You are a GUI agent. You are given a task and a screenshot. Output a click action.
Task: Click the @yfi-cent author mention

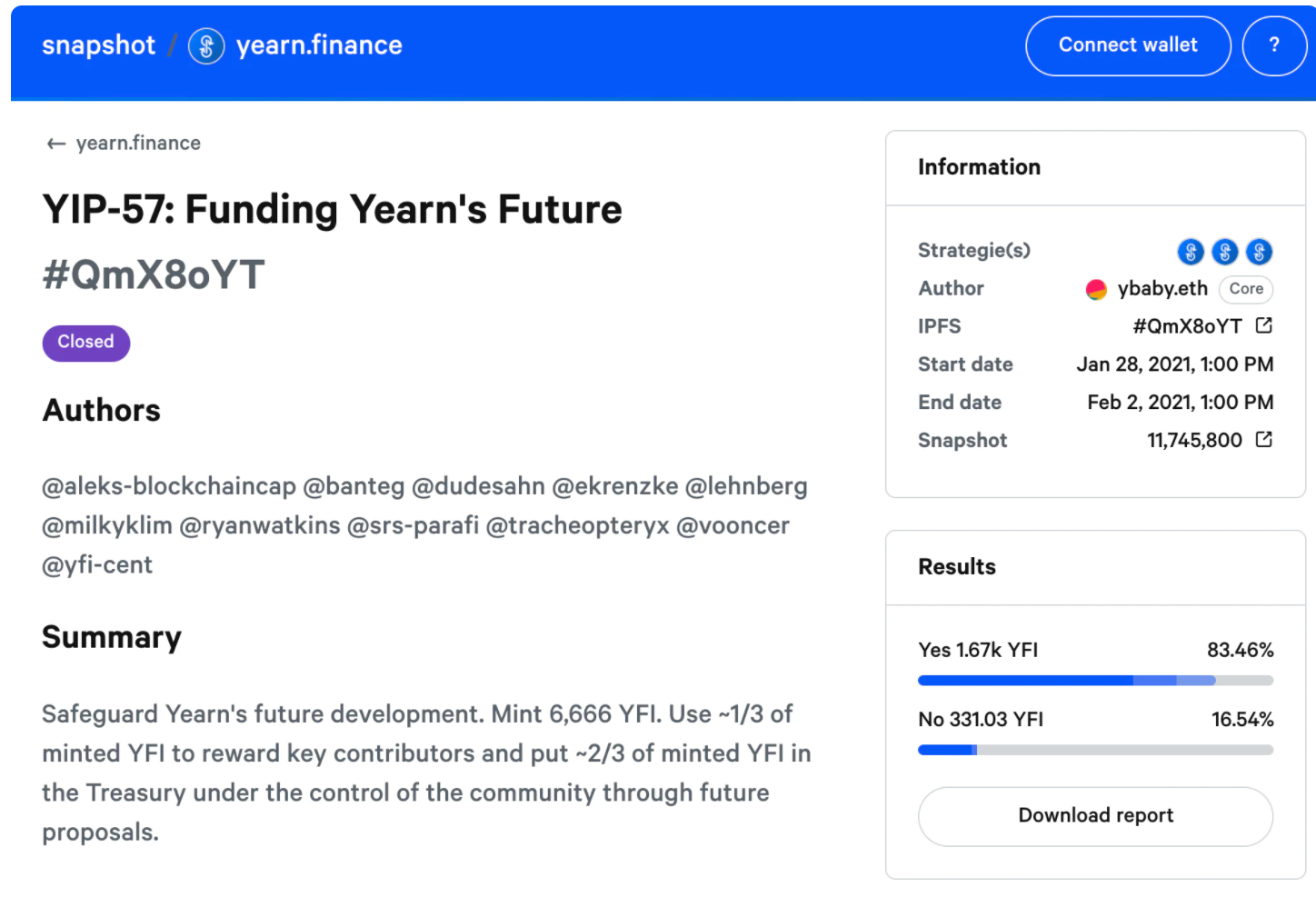(x=97, y=565)
